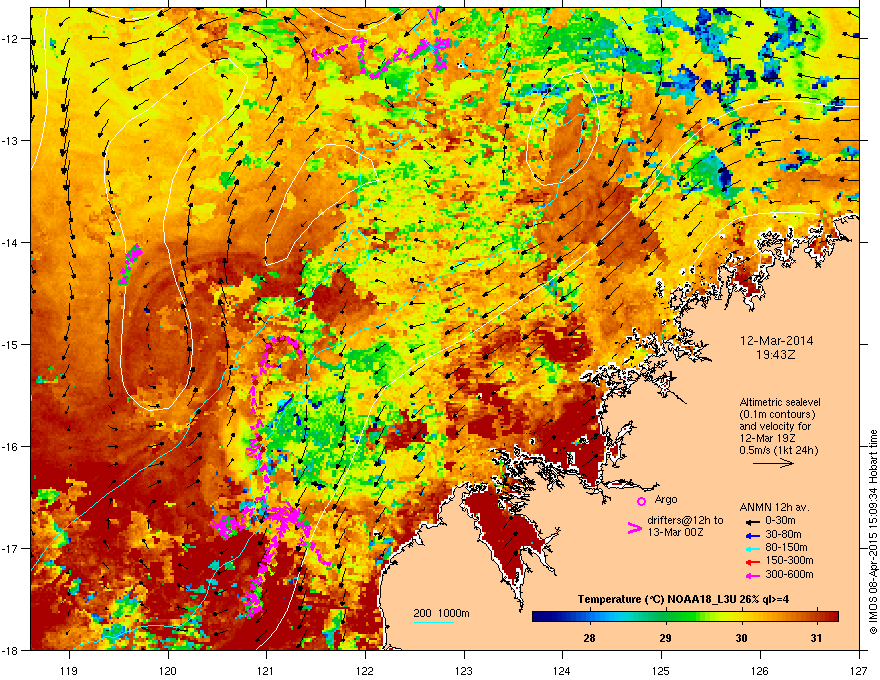Click the '121' longitude axis label
Screen dimensions: 880x680
[266, 671]
